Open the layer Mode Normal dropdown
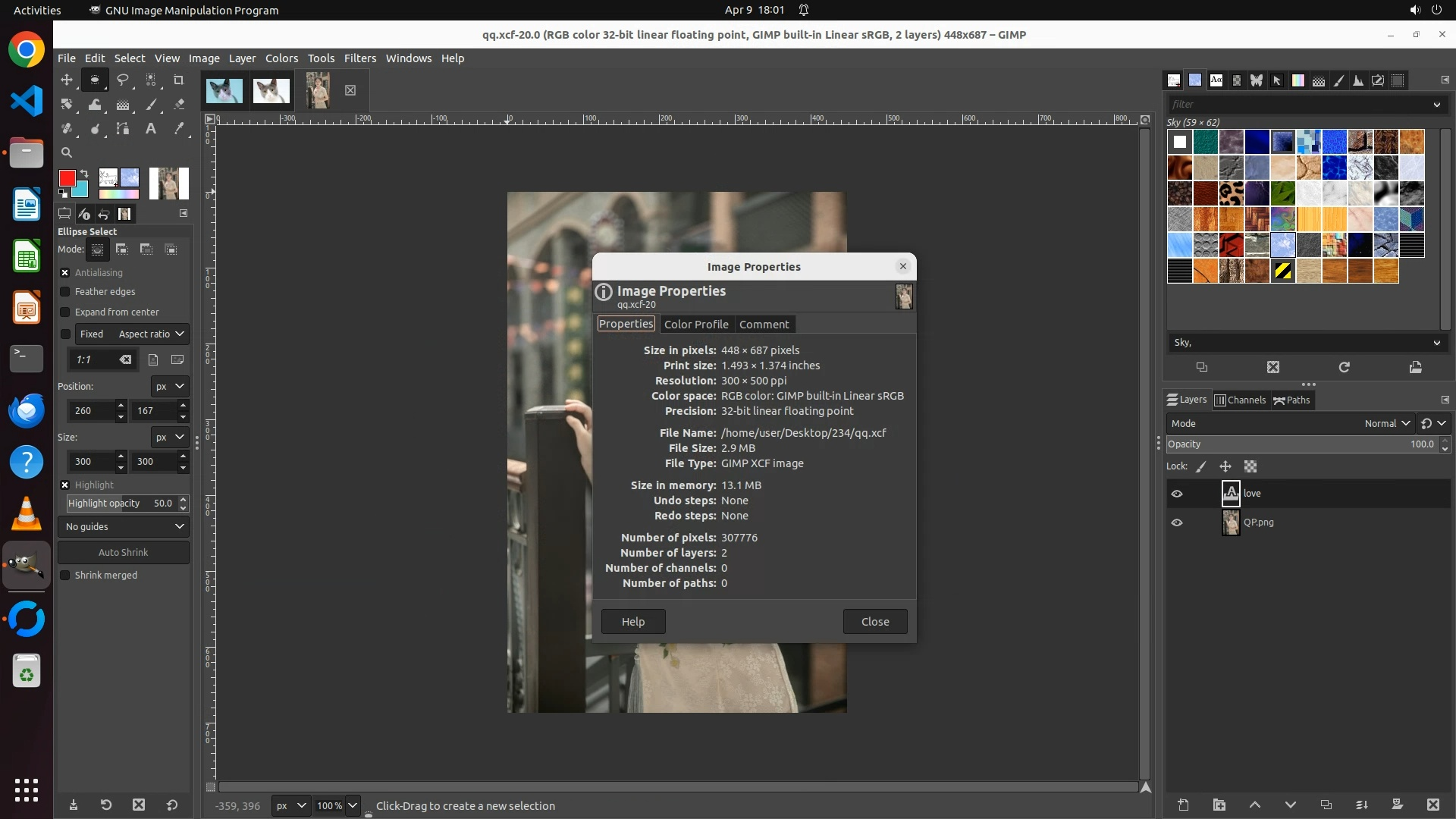The height and width of the screenshot is (819, 1456). pos(1386,424)
